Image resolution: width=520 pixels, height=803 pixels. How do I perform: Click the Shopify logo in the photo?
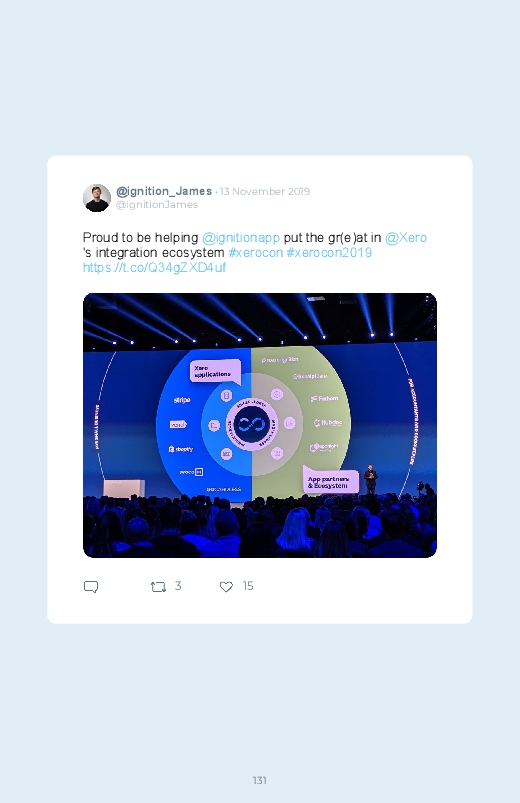(x=180, y=449)
